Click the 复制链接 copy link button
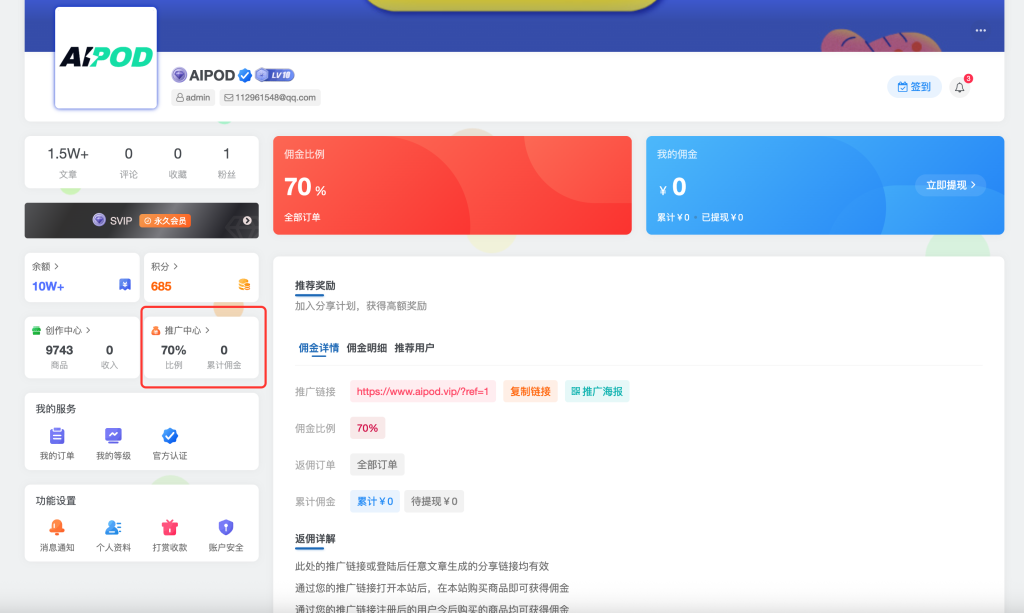This screenshot has width=1024, height=613. 529,391
